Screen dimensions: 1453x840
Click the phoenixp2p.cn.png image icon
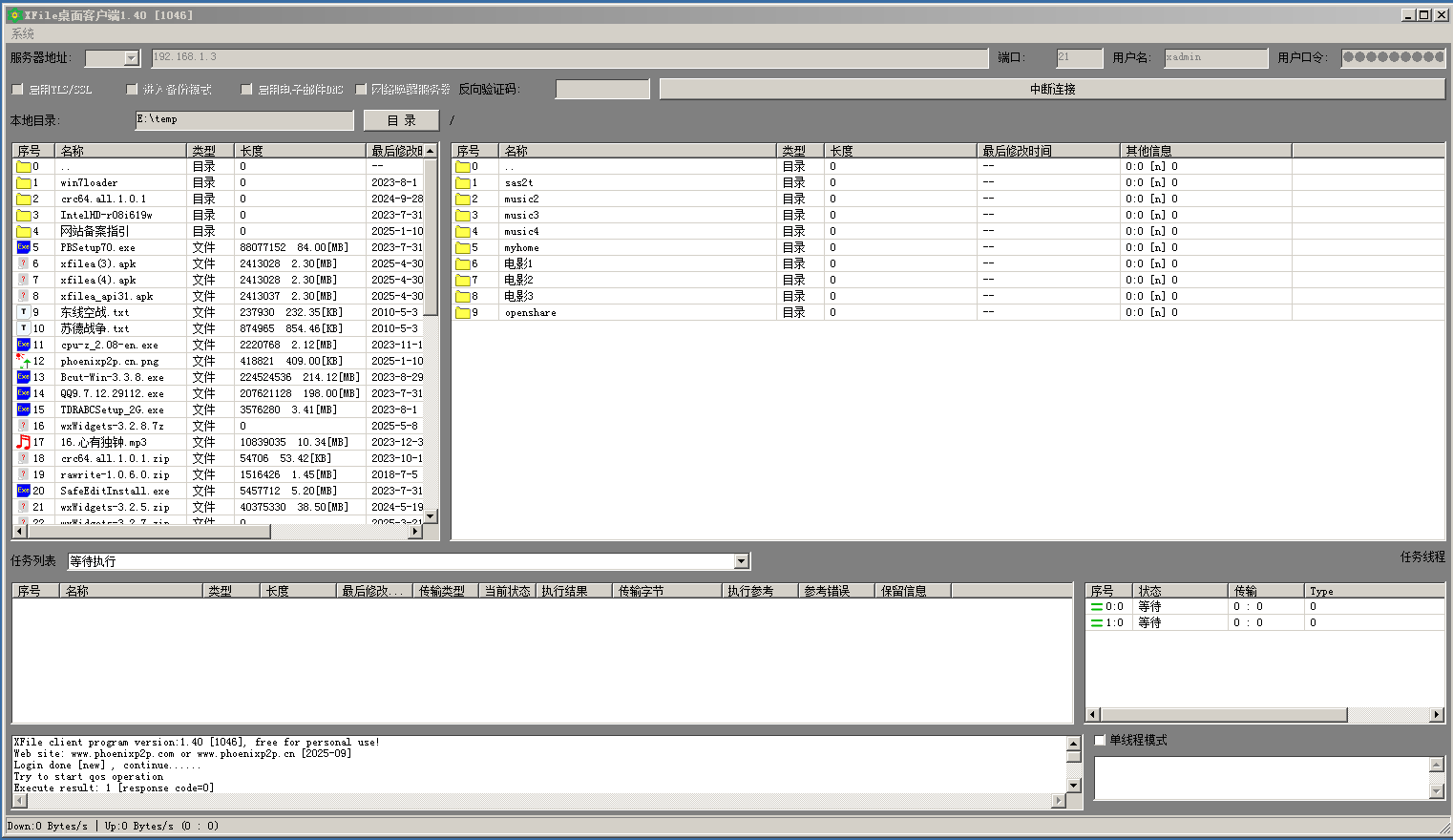[x=24, y=361]
